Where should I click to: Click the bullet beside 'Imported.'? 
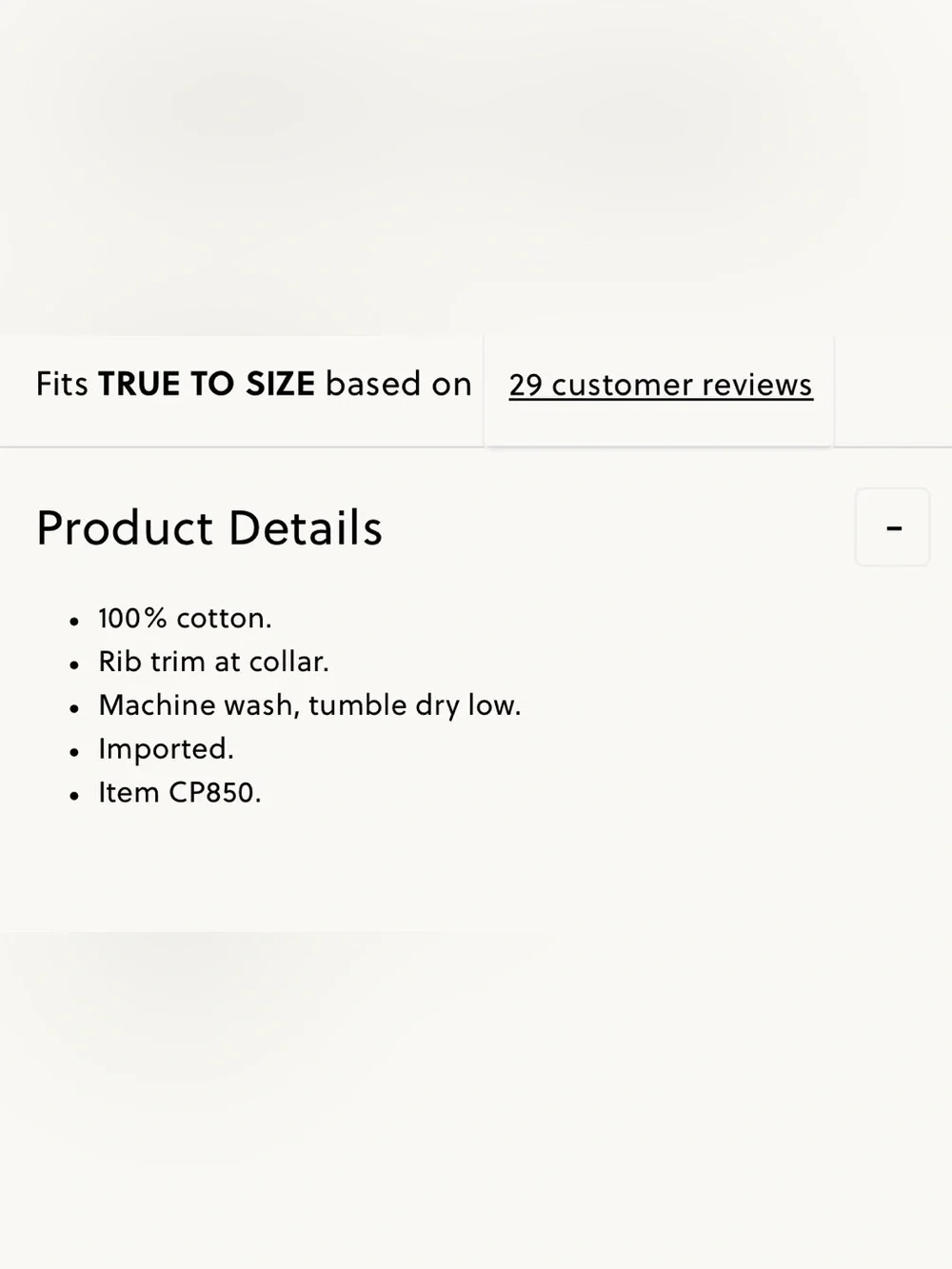tap(74, 752)
